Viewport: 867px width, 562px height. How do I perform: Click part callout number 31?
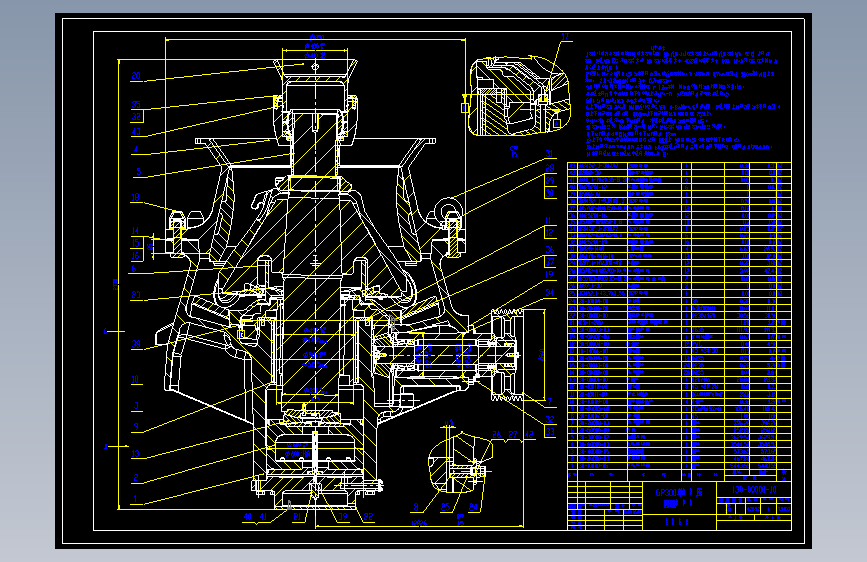click(550, 154)
